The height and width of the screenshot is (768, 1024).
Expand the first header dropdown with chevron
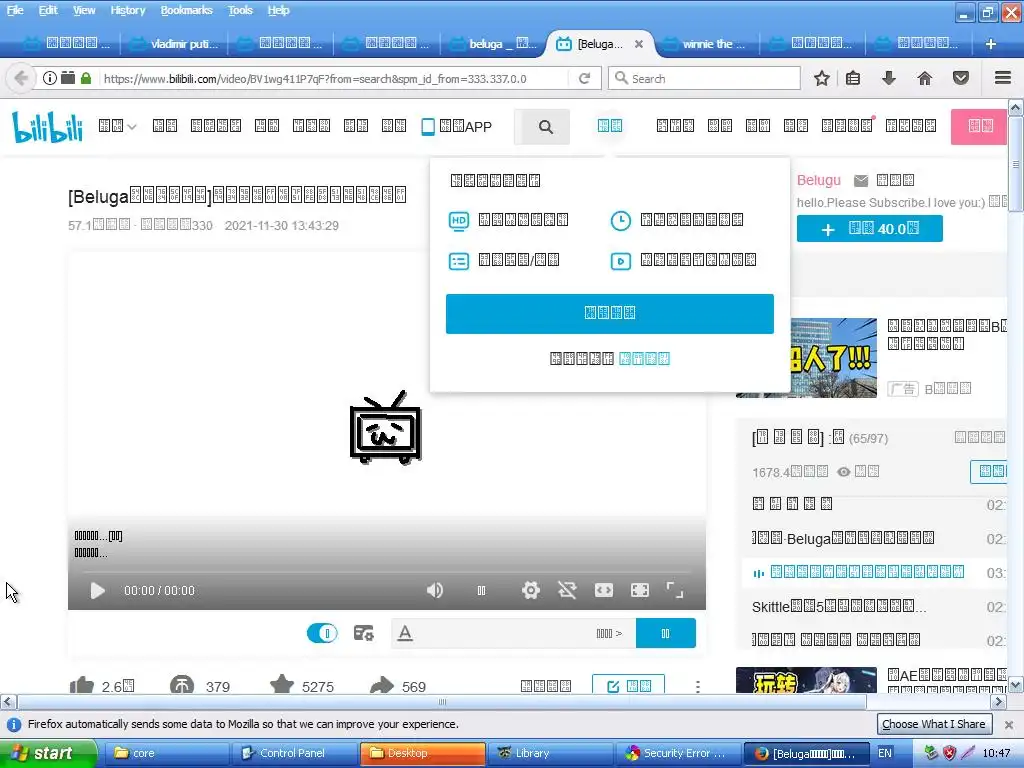pyautogui.click(x=118, y=126)
